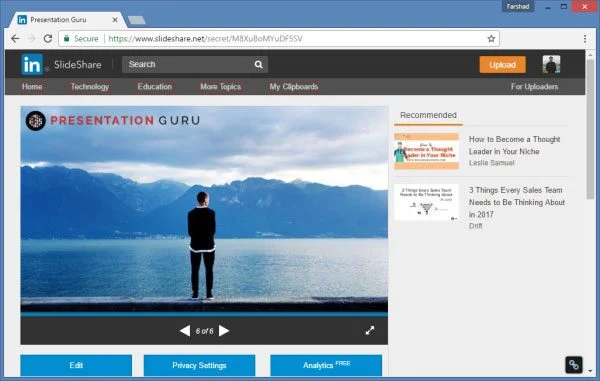Open the More Topics menu
The height and width of the screenshot is (381, 600).
pos(220,87)
